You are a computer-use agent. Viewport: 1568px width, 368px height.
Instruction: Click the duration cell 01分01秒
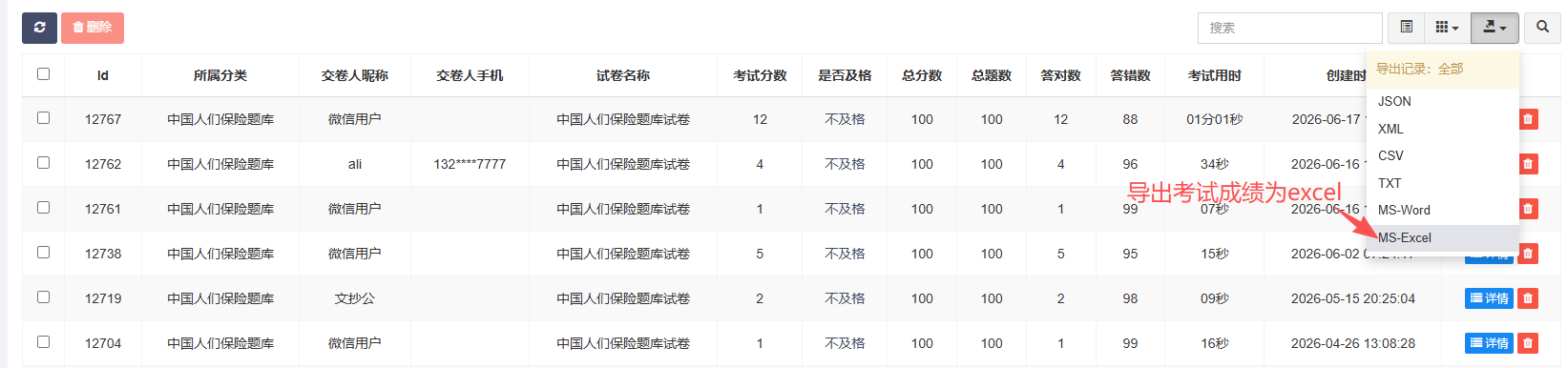(x=1215, y=119)
